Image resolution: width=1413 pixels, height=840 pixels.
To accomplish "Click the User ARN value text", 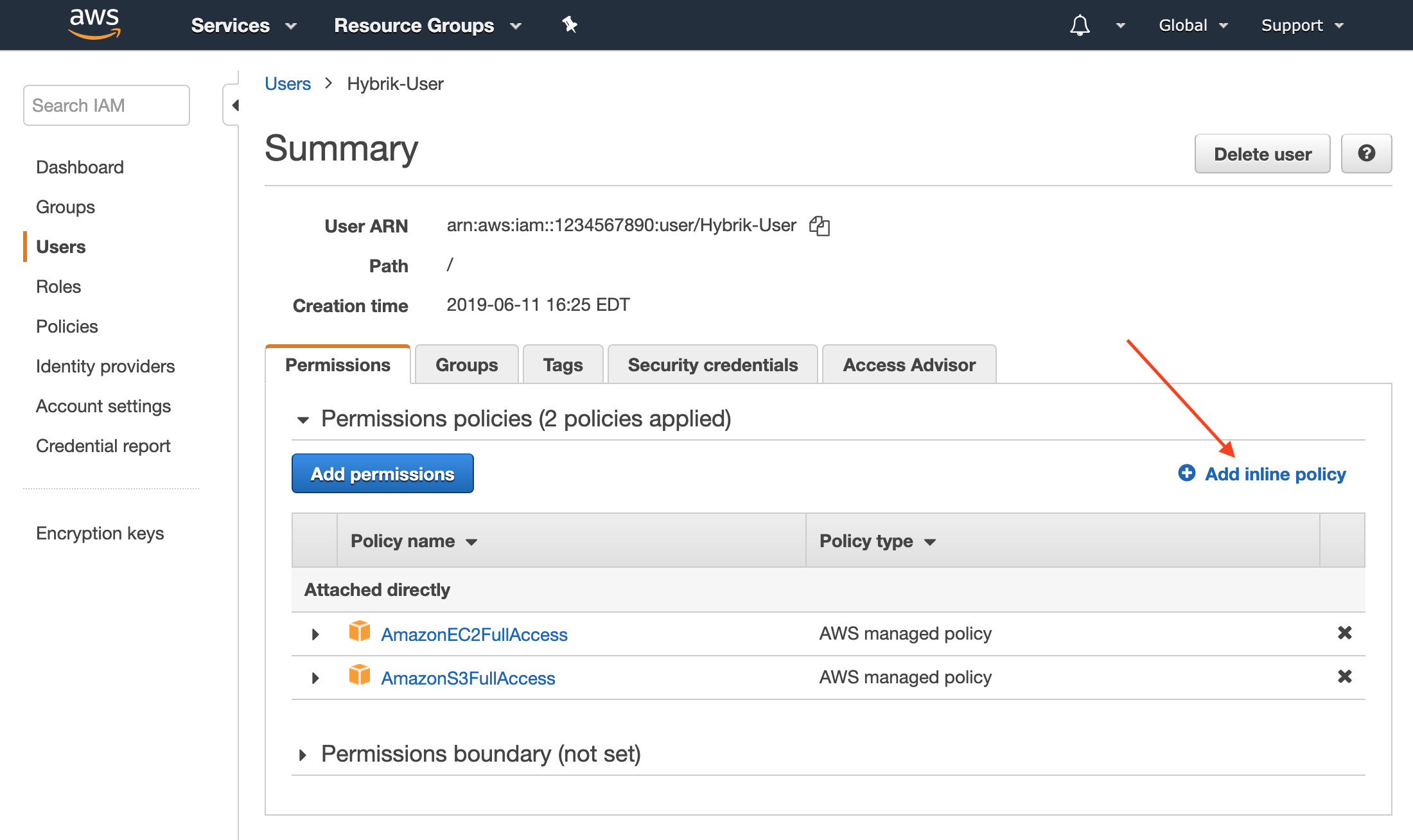I will (x=621, y=225).
